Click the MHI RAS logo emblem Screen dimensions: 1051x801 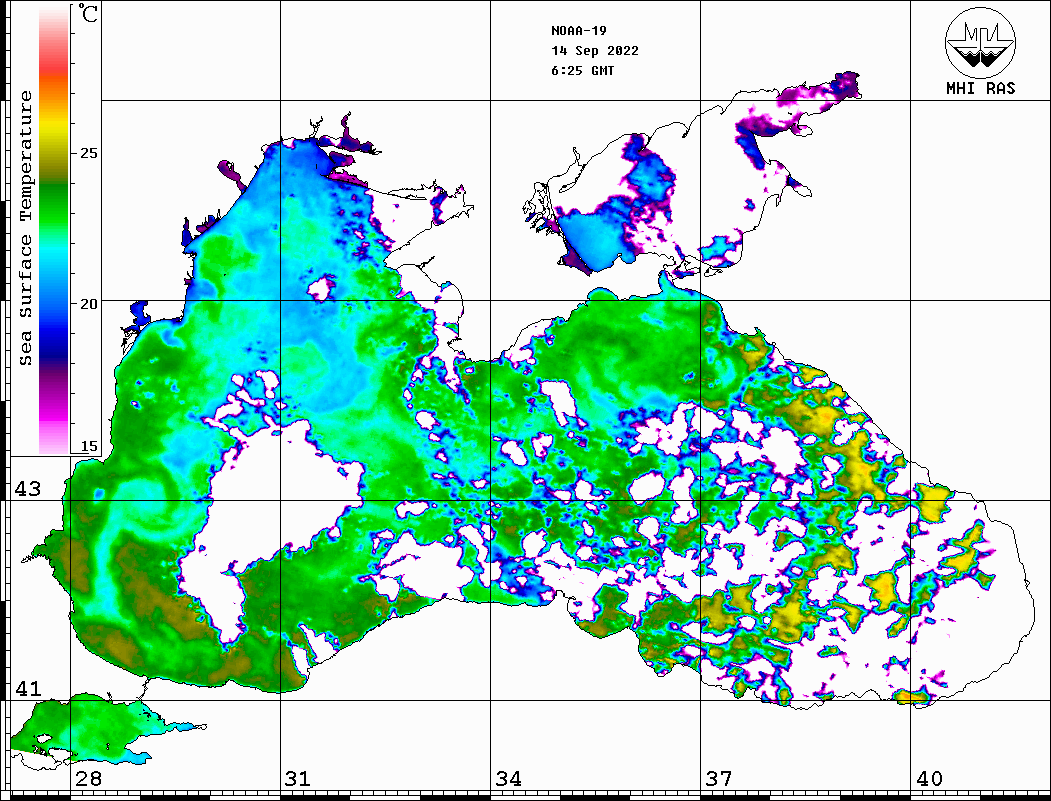pos(980,42)
